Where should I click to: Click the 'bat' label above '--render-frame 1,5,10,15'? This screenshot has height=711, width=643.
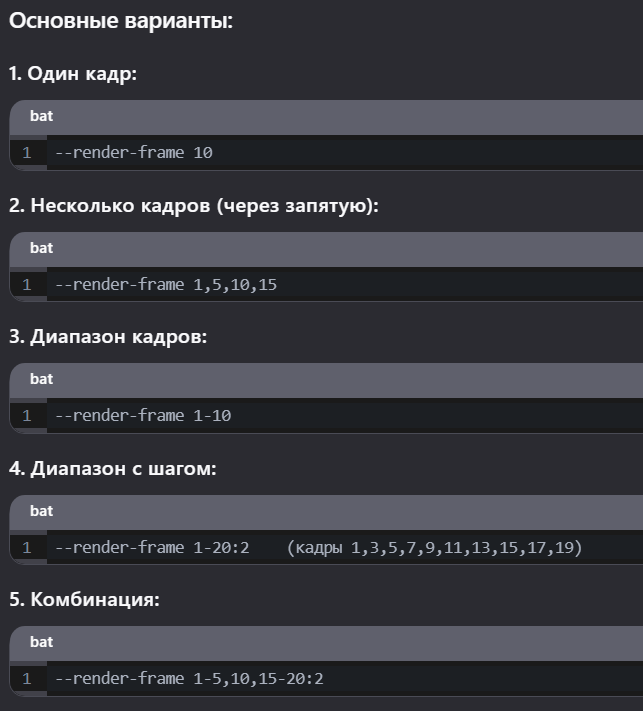point(41,247)
